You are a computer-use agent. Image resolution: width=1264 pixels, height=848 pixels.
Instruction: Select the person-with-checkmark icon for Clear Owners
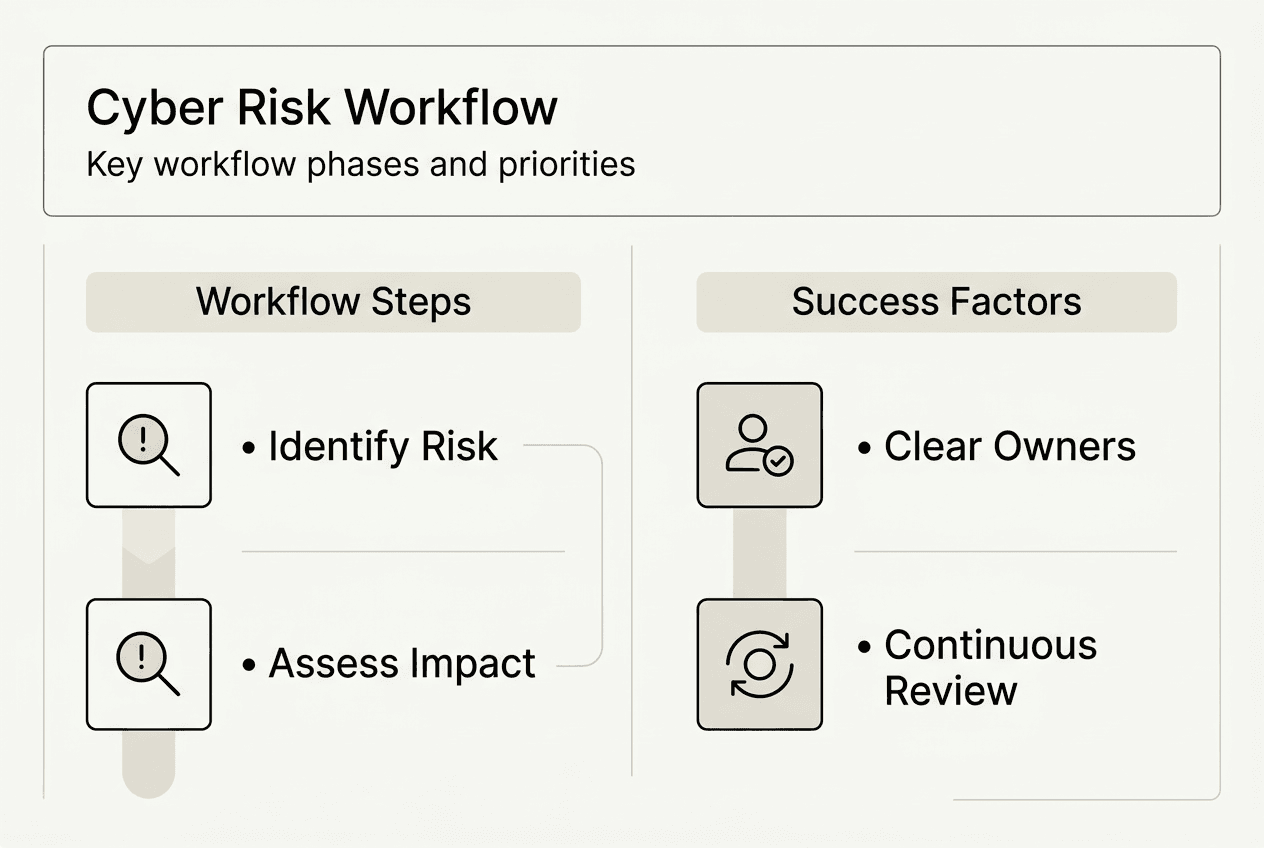(759, 445)
